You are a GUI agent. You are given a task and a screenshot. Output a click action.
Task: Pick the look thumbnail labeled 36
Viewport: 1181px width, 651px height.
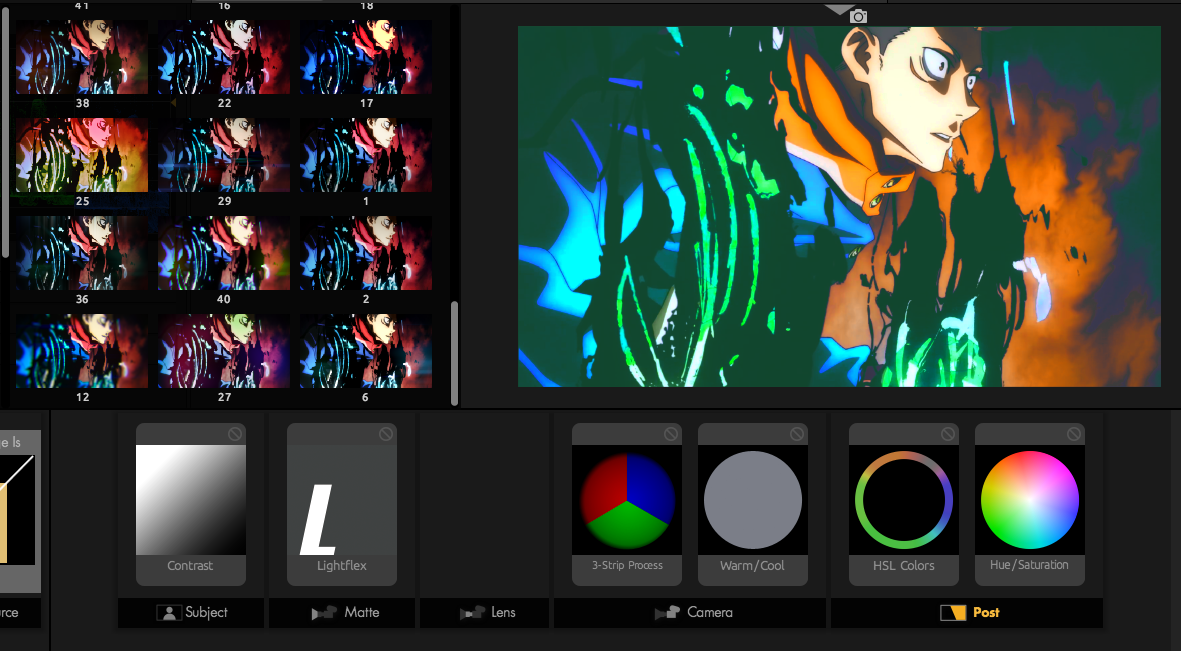point(82,253)
